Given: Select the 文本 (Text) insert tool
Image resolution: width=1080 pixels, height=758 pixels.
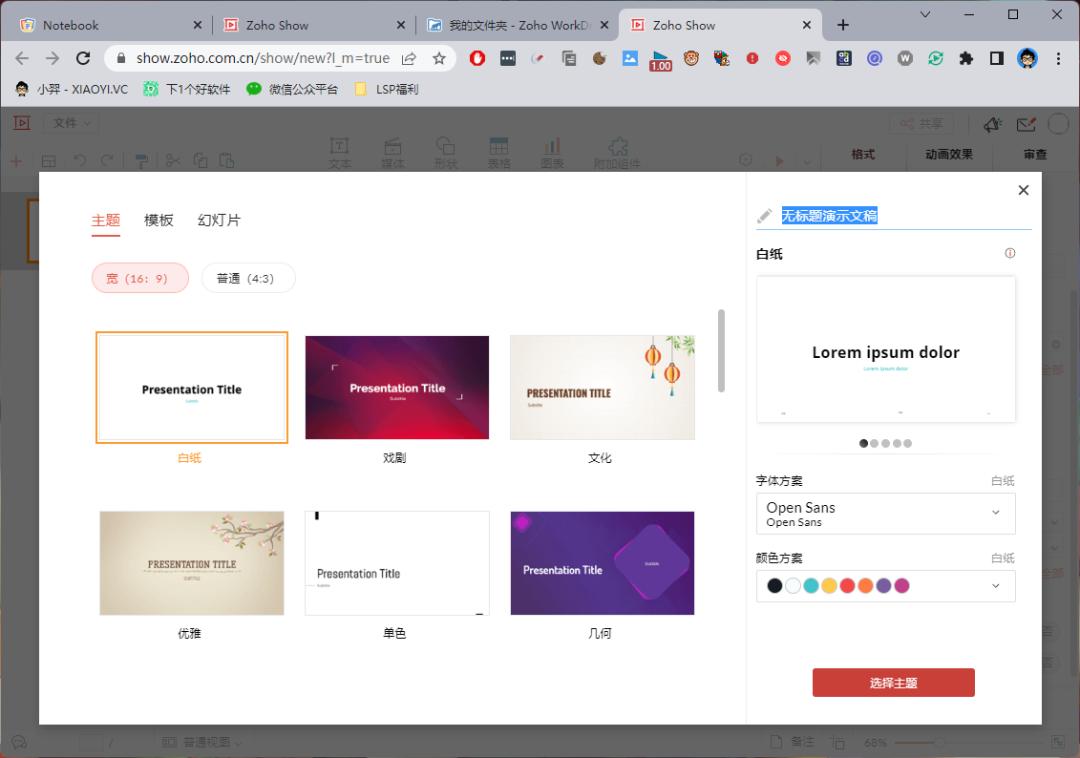Looking at the screenshot, I should click(340, 150).
